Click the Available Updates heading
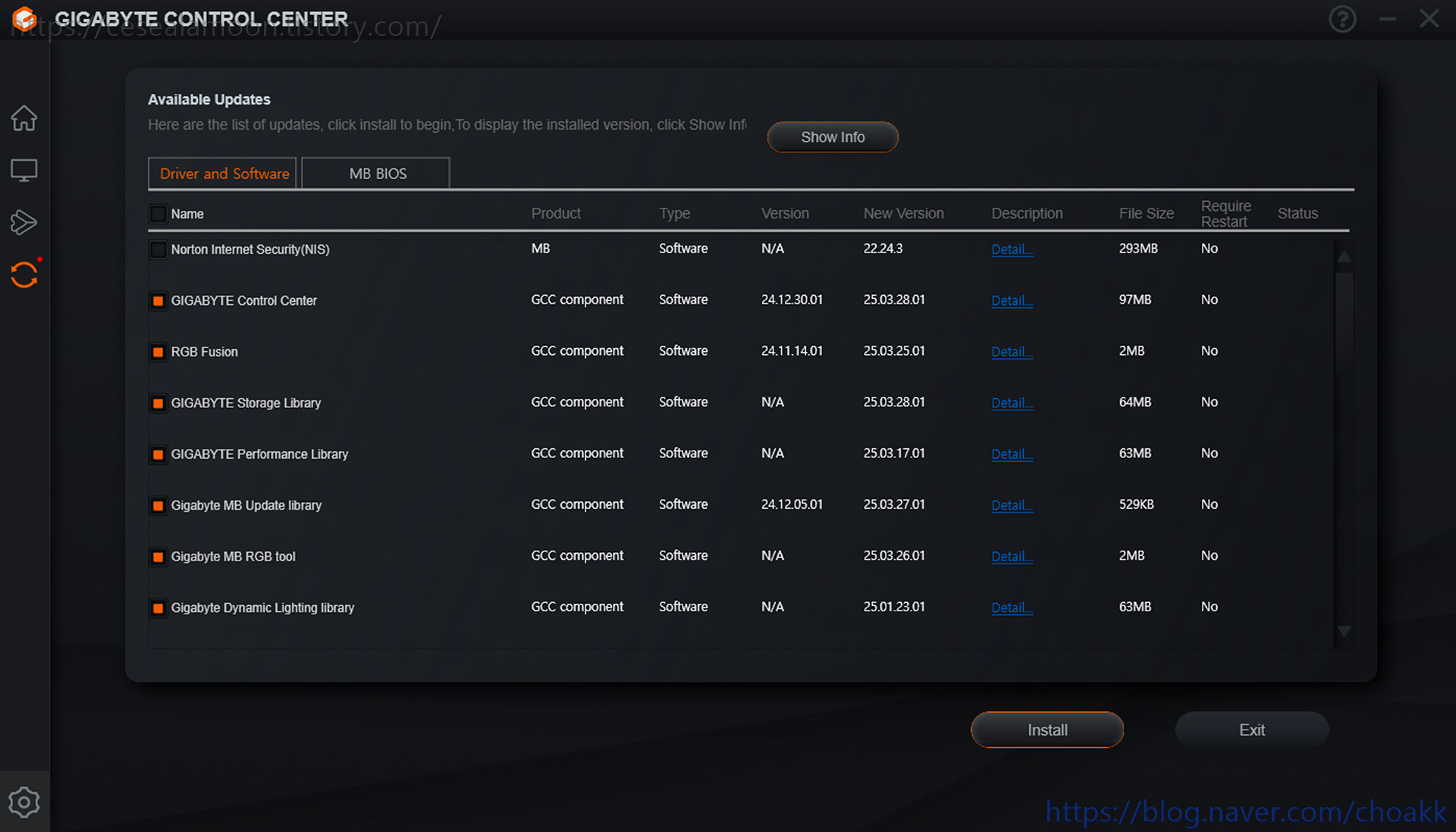The width and height of the screenshot is (1456, 832). [209, 99]
